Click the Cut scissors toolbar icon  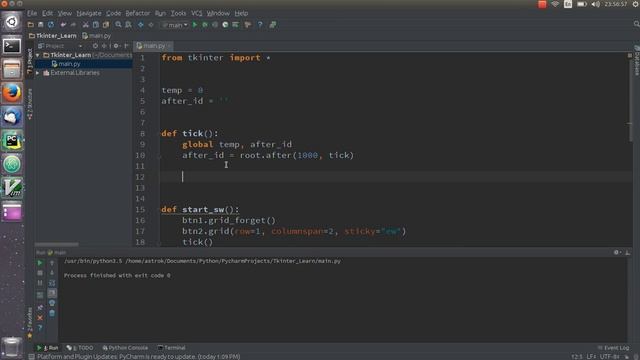click(x=86, y=25)
